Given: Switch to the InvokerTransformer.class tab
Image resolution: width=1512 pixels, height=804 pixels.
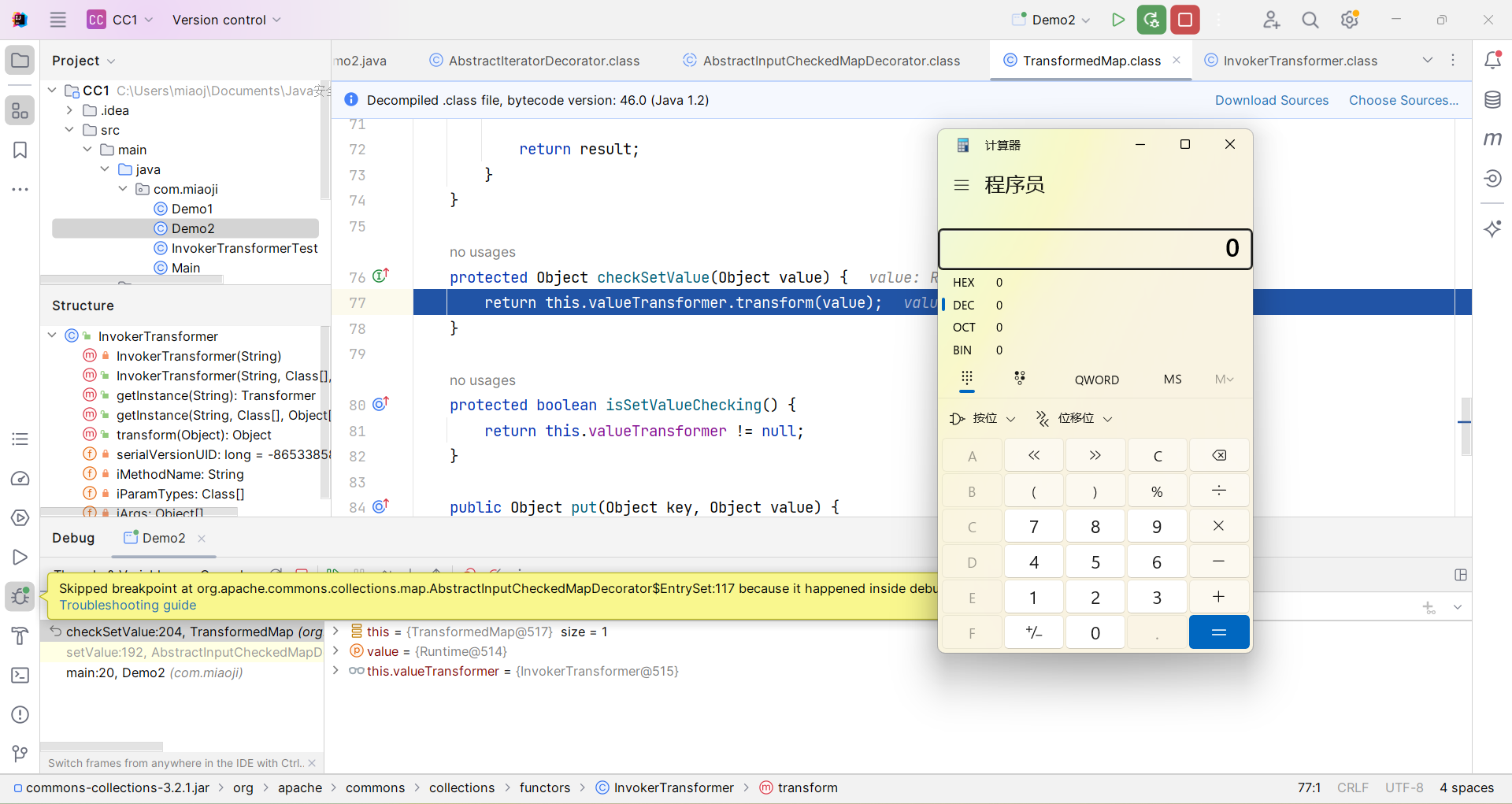Looking at the screenshot, I should coord(1299,61).
